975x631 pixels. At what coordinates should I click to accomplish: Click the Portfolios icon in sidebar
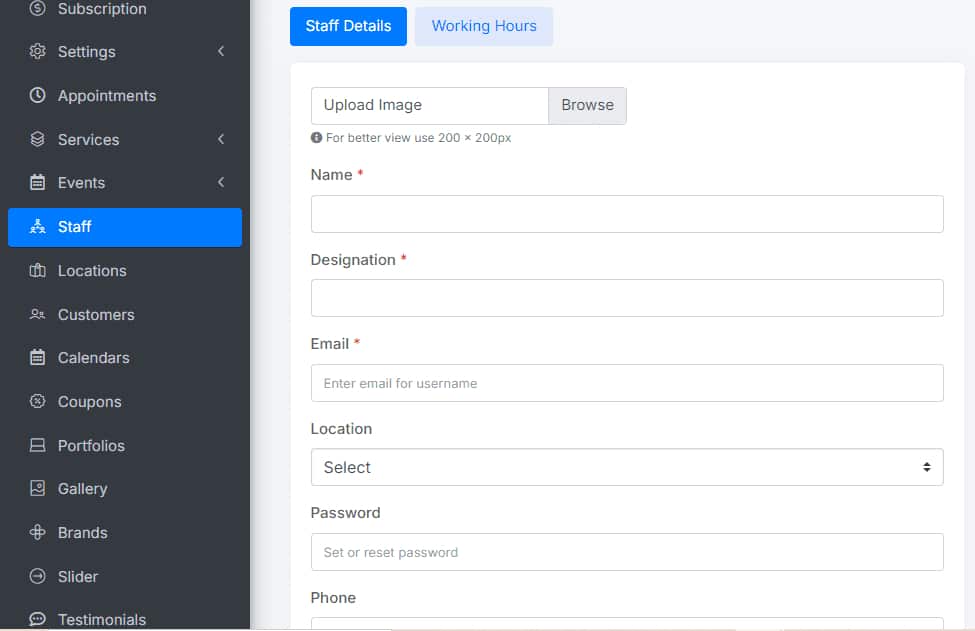pyautogui.click(x=38, y=446)
